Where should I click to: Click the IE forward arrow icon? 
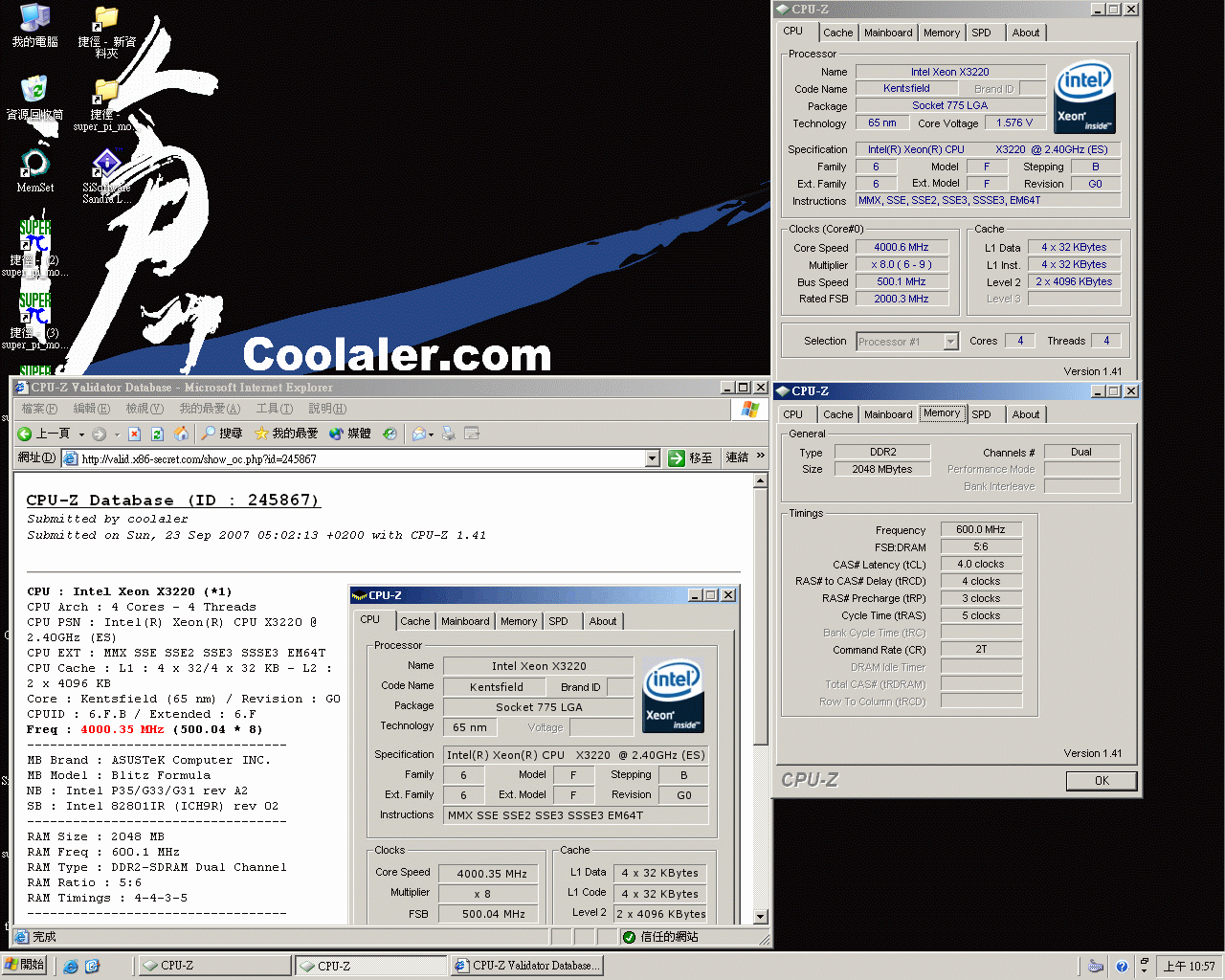[x=100, y=434]
